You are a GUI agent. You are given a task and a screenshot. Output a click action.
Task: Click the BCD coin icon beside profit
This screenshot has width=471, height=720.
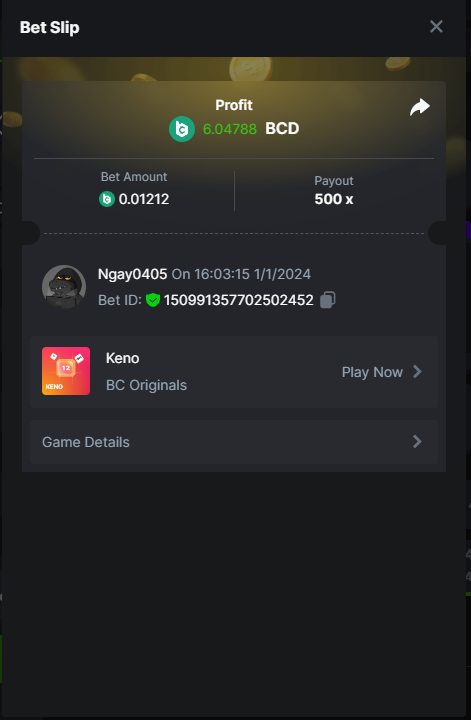182,129
